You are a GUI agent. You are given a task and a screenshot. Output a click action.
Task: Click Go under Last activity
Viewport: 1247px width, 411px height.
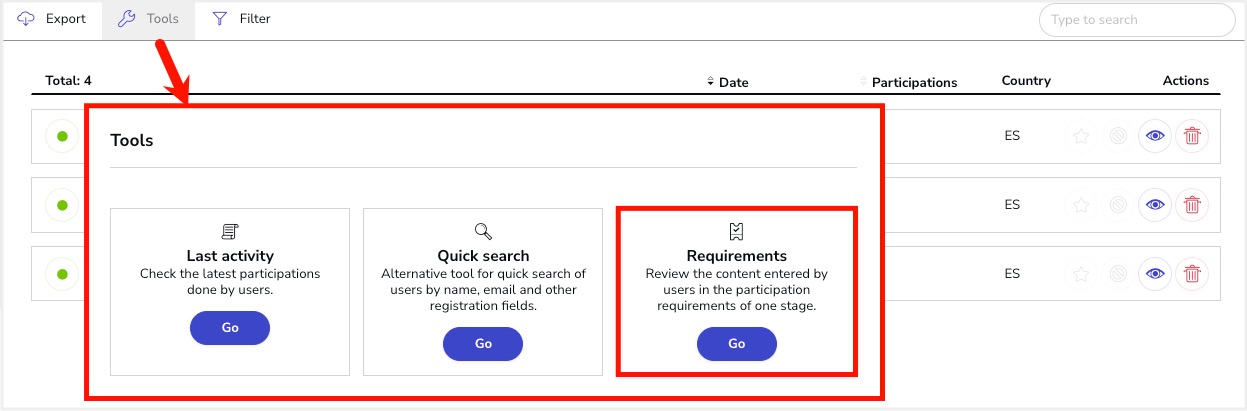[230, 328]
